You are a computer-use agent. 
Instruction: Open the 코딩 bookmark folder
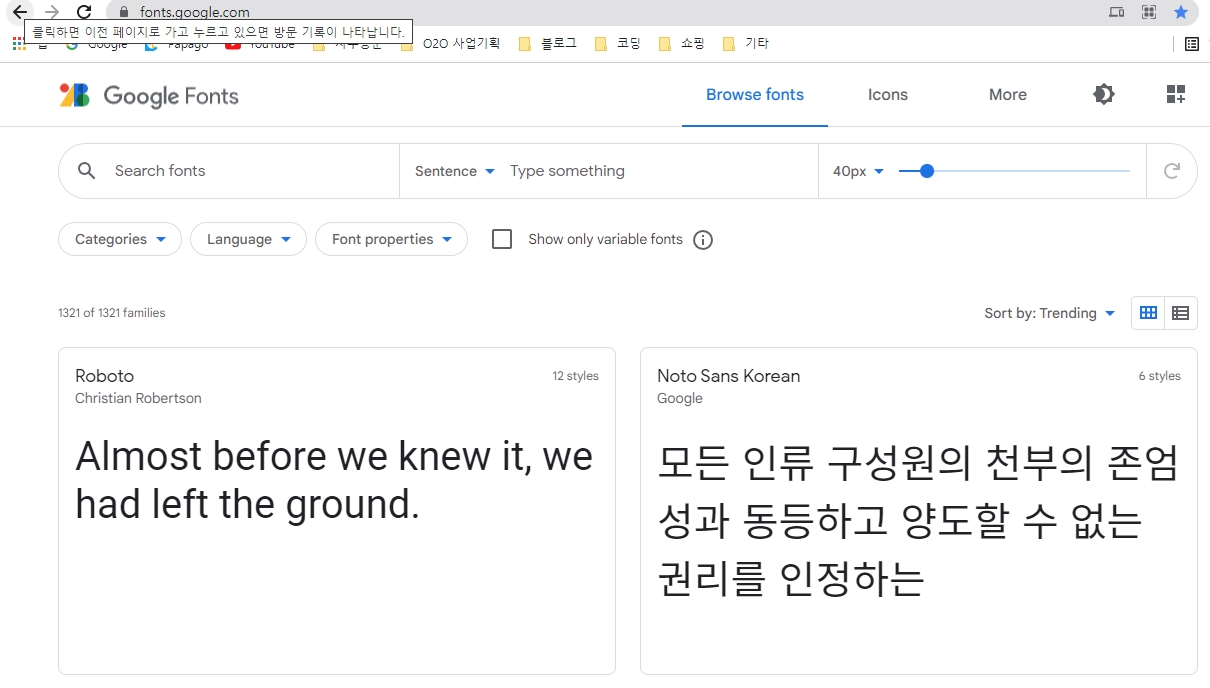pos(617,43)
